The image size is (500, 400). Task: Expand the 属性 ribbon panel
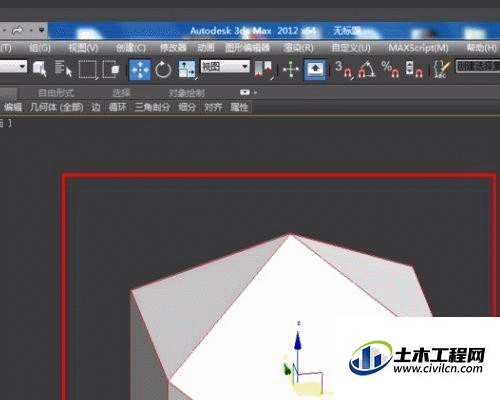pos(239,107)
